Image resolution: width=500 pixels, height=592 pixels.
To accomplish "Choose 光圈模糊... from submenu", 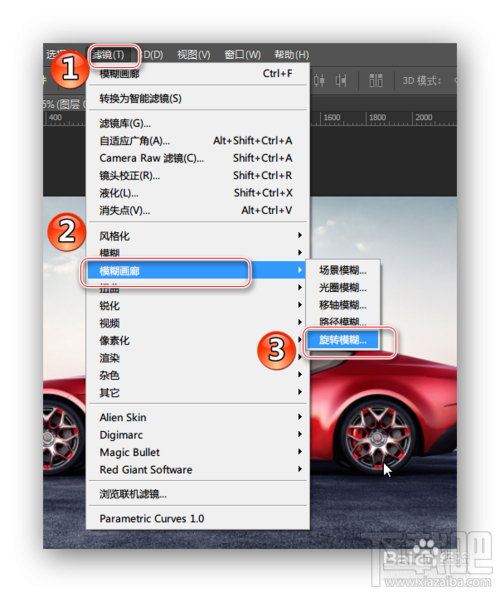I will click(343, 288).
